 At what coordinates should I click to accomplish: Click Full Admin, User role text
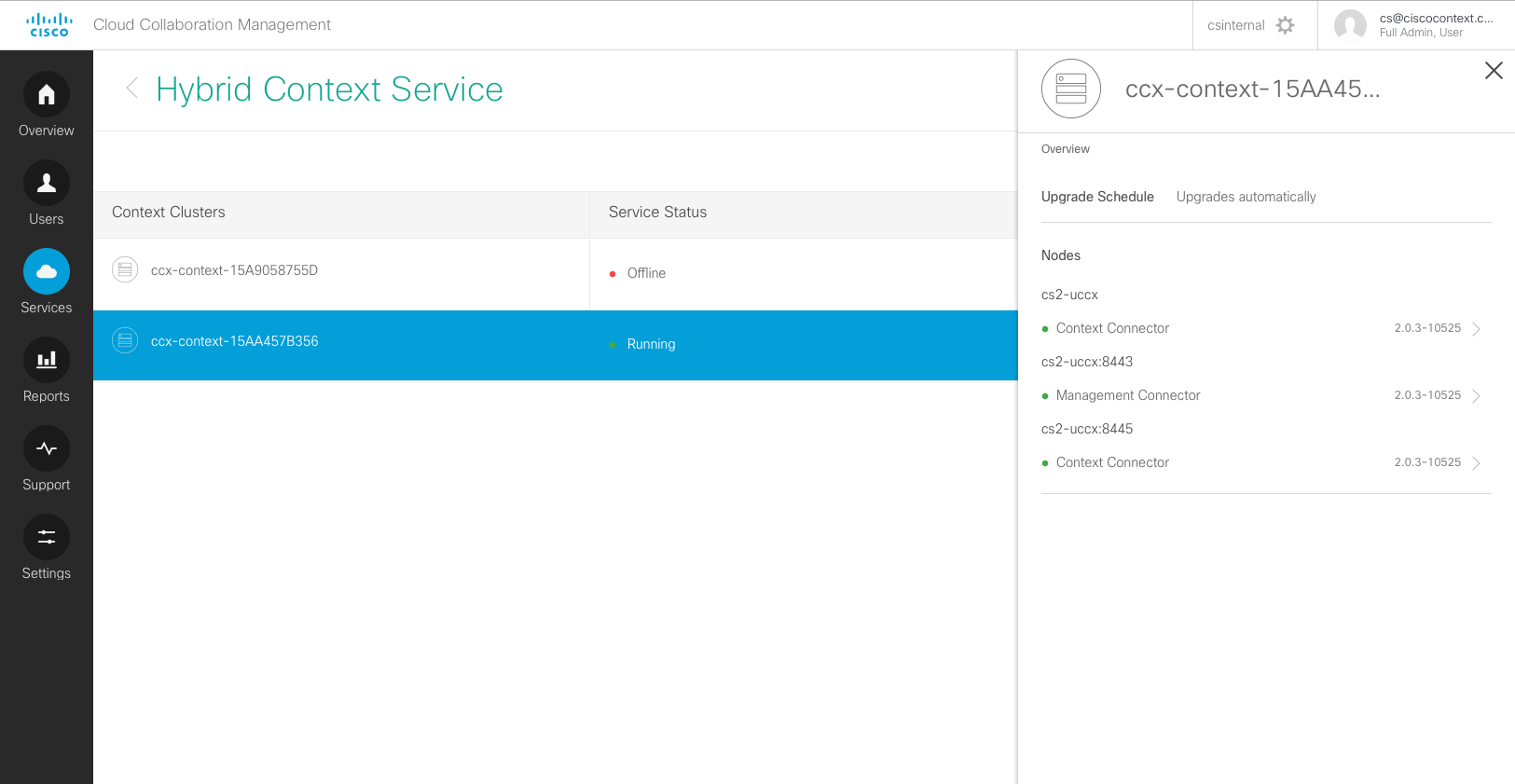tap(1421, 33)
